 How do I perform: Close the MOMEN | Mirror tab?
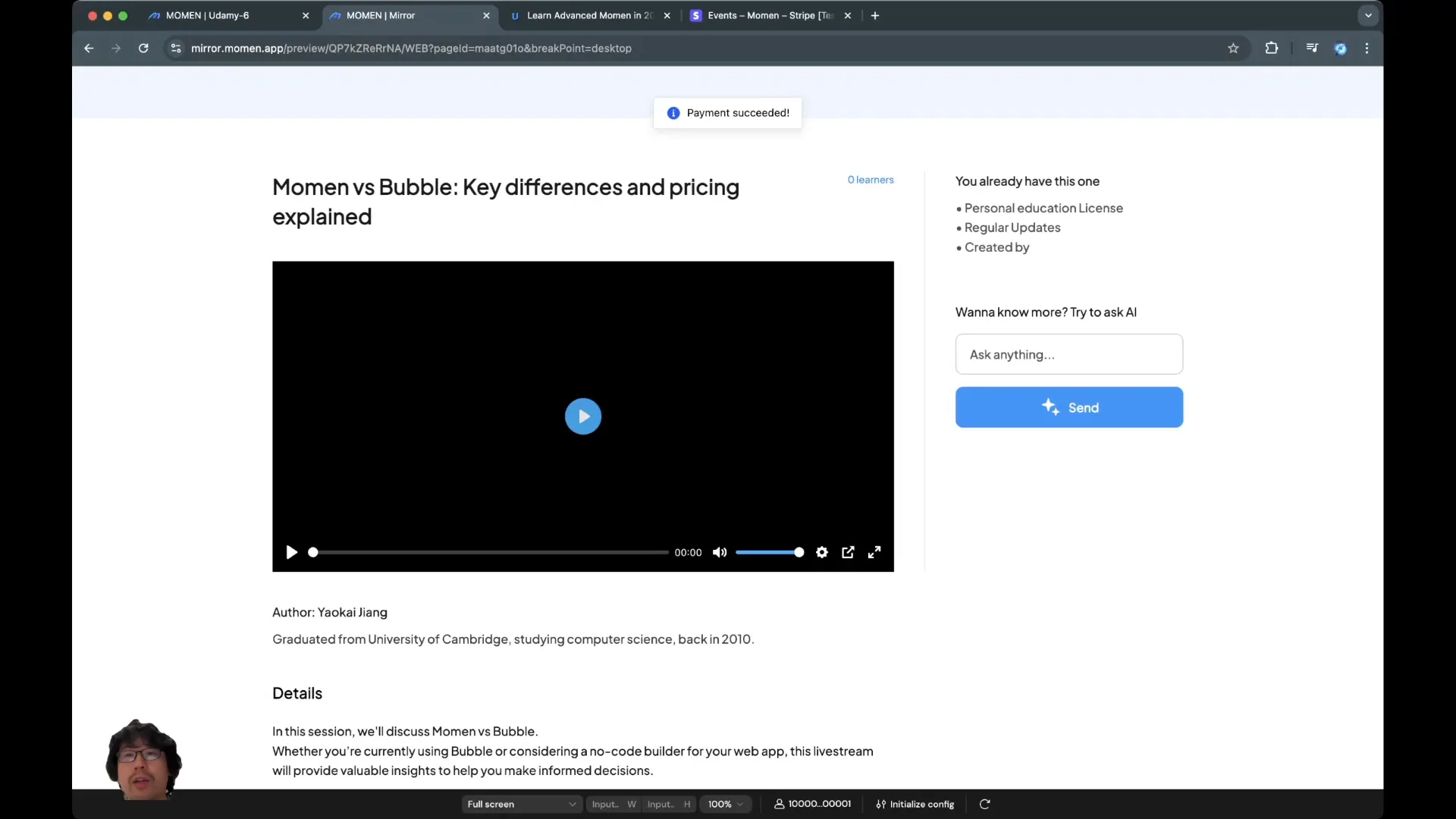click(x=486, y=15)
